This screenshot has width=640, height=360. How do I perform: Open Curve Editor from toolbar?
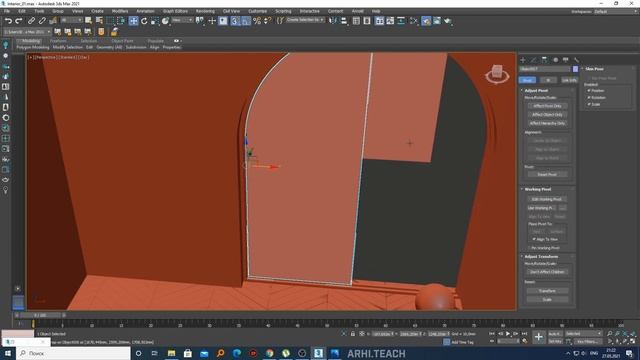point(390,21)
